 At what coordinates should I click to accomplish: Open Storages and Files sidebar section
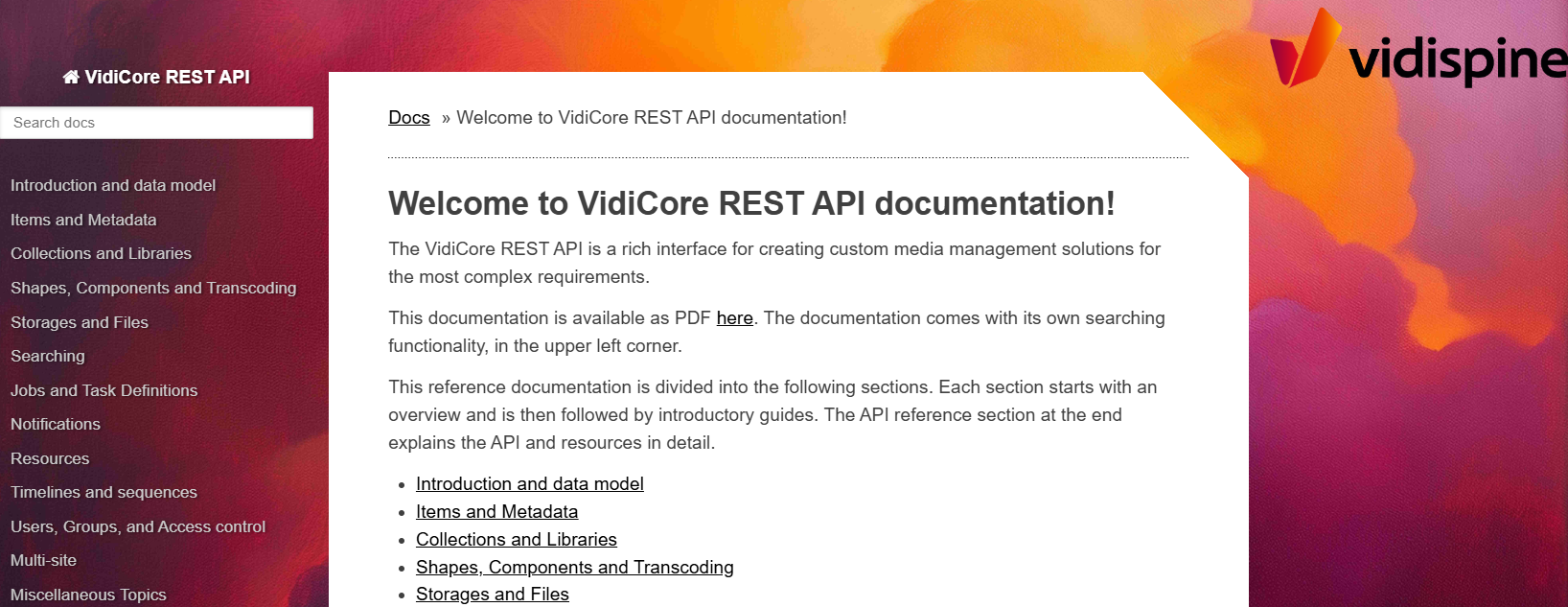point(80,322)
